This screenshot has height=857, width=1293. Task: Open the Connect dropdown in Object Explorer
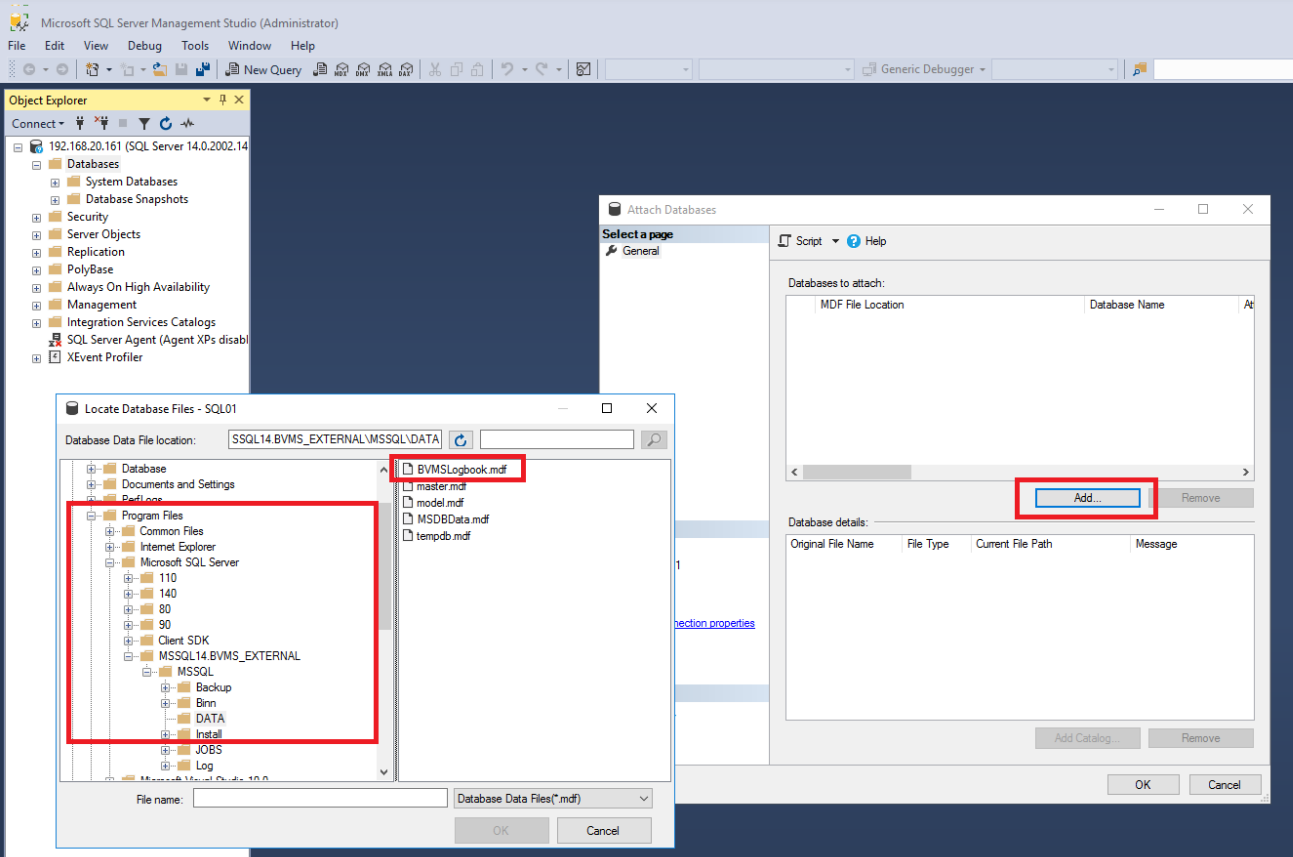(x=38, y=124)
